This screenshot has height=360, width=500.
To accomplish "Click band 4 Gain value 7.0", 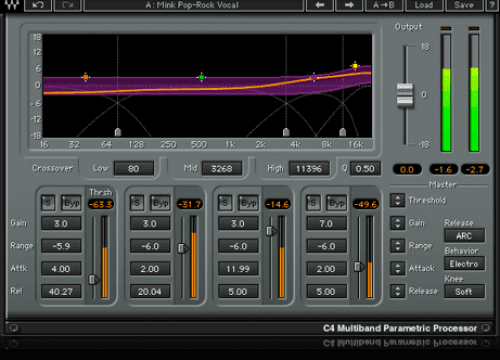I will (327, 223).
